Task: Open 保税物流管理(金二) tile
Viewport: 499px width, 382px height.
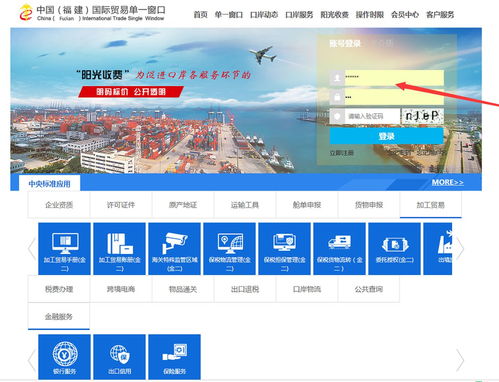Action: [x=229, y=249]
